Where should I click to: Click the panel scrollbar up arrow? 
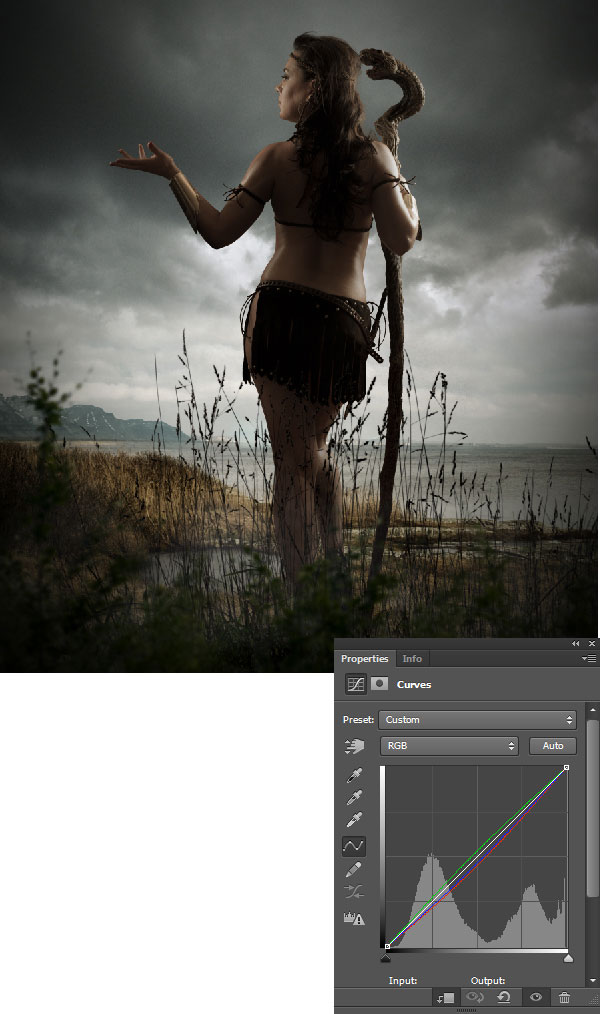tap(592, 710)
